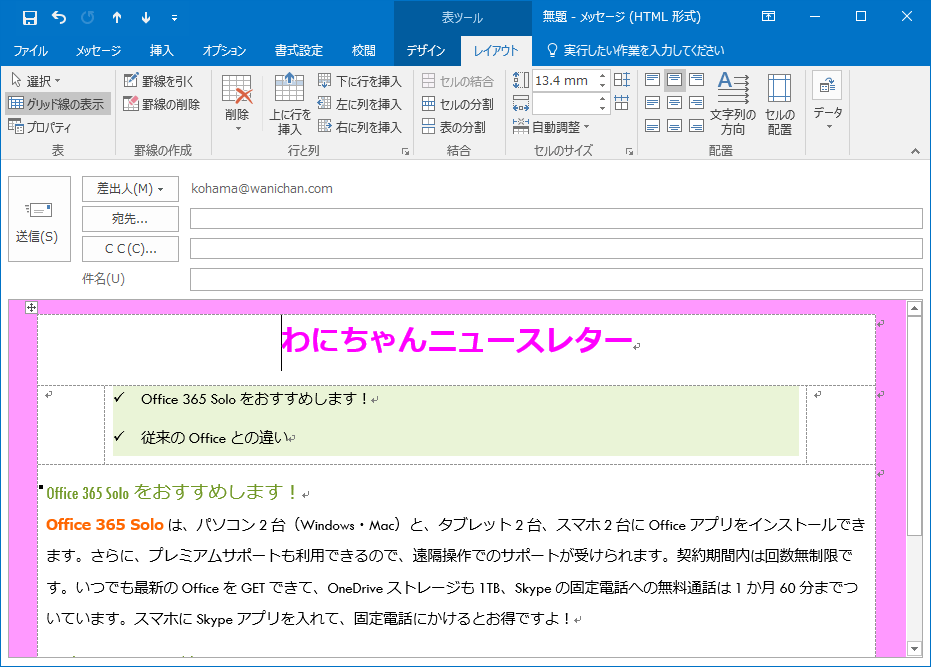This screenshot has height=667, width=931.
Task: Click the Save icon in quick access toolbar
Action: pos(29,18)
